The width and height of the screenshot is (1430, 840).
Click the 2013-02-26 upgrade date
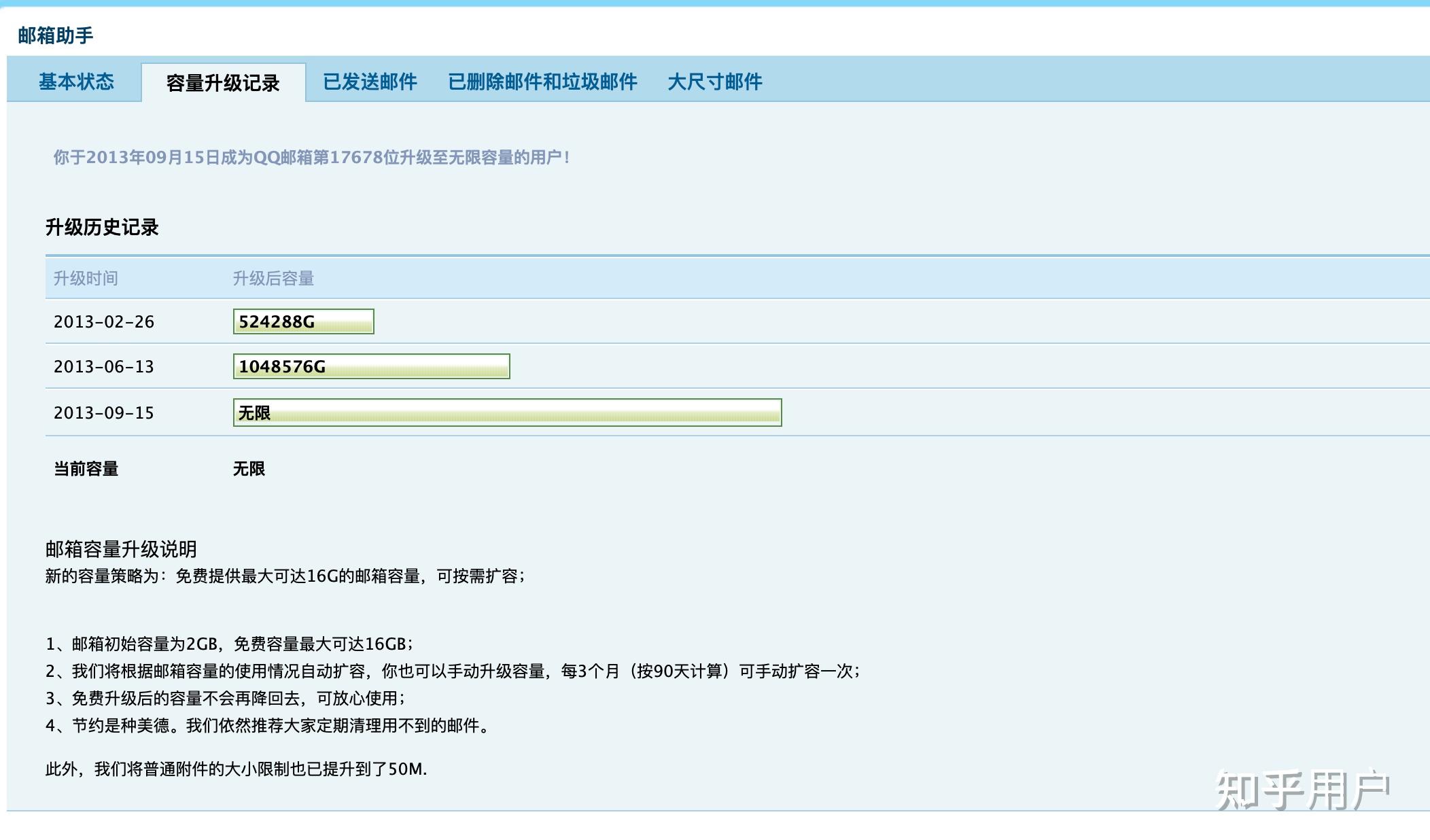(104, 321)
